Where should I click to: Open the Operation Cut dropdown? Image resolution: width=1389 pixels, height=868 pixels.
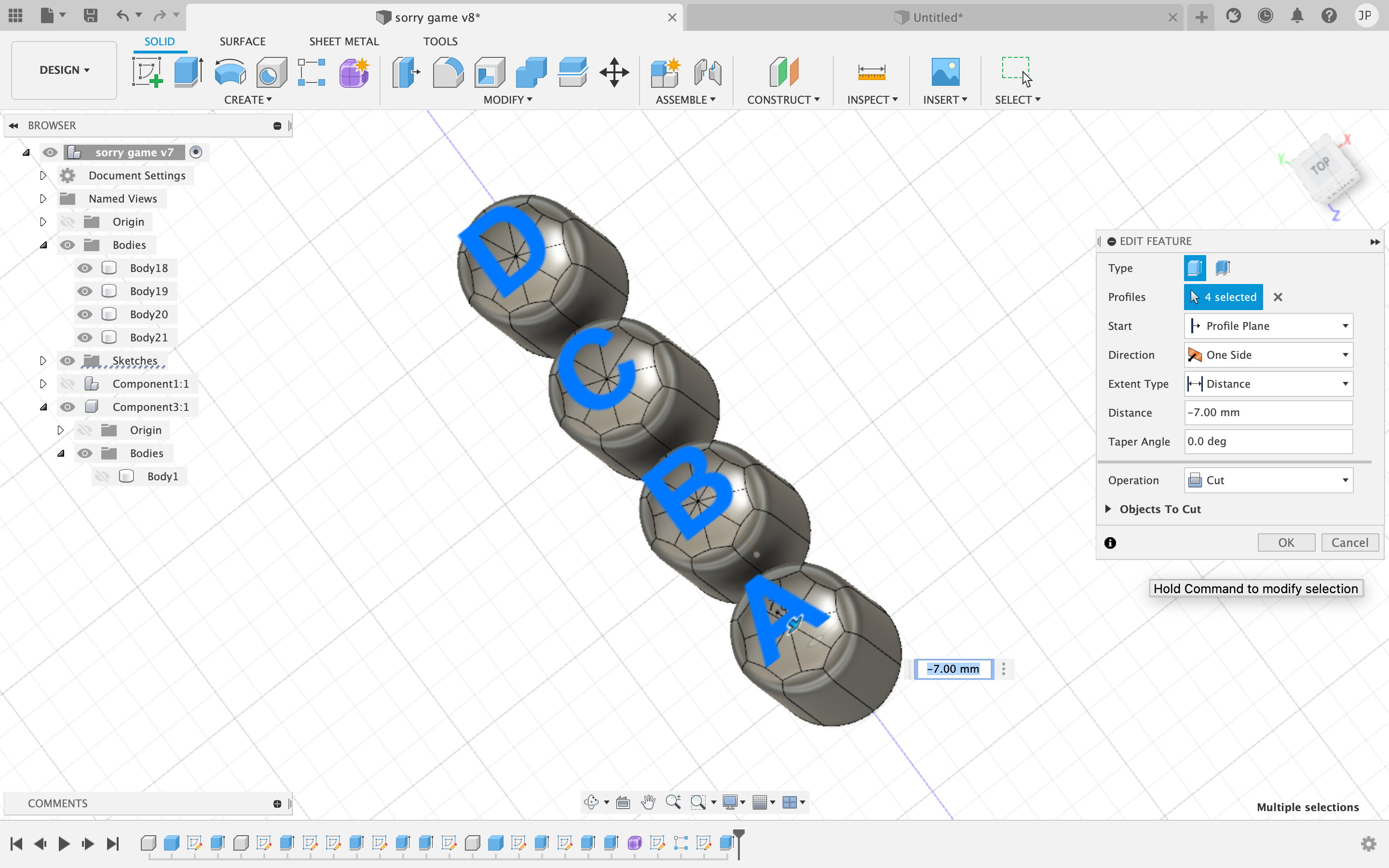1268,480
